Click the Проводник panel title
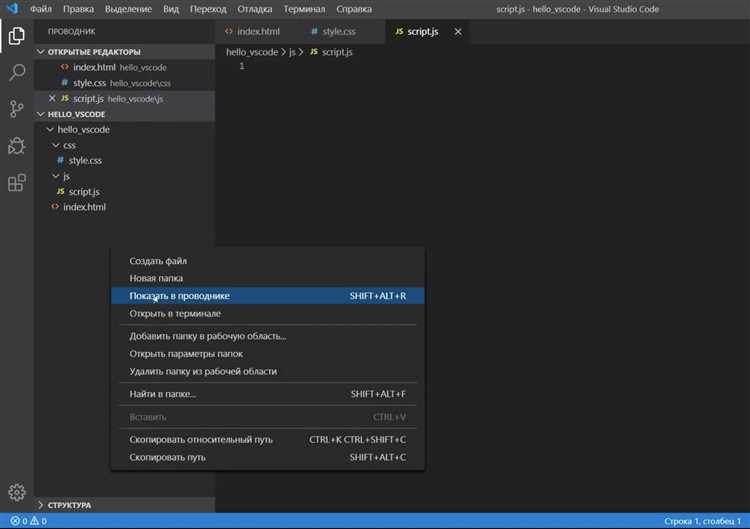Image resolution: width=750 pixels, height=529 pixels. click(71, 32)
